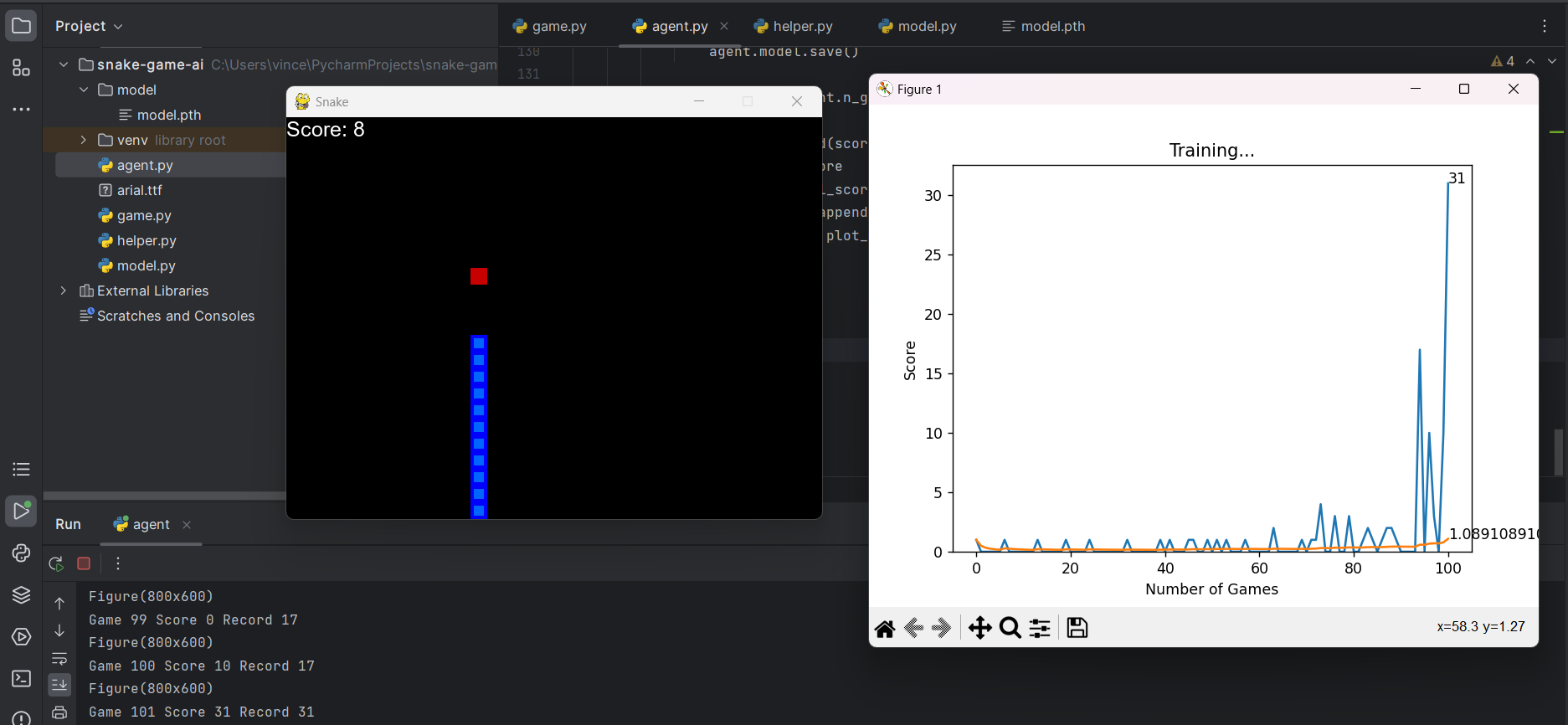Open the Python Console icon

tap(21, 553)
